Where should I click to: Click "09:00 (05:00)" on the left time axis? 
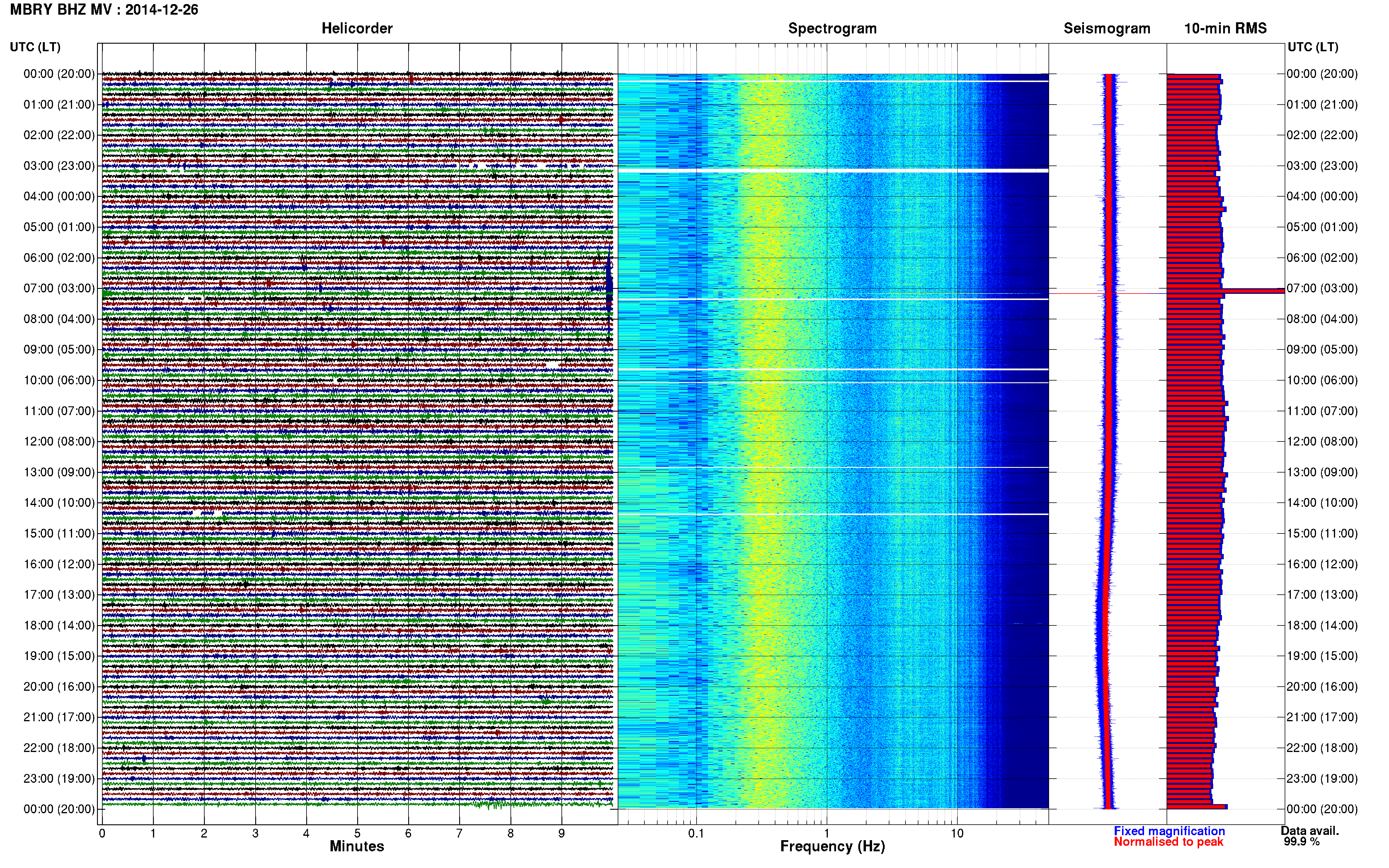pyautogui.click(x=59, y=349)
